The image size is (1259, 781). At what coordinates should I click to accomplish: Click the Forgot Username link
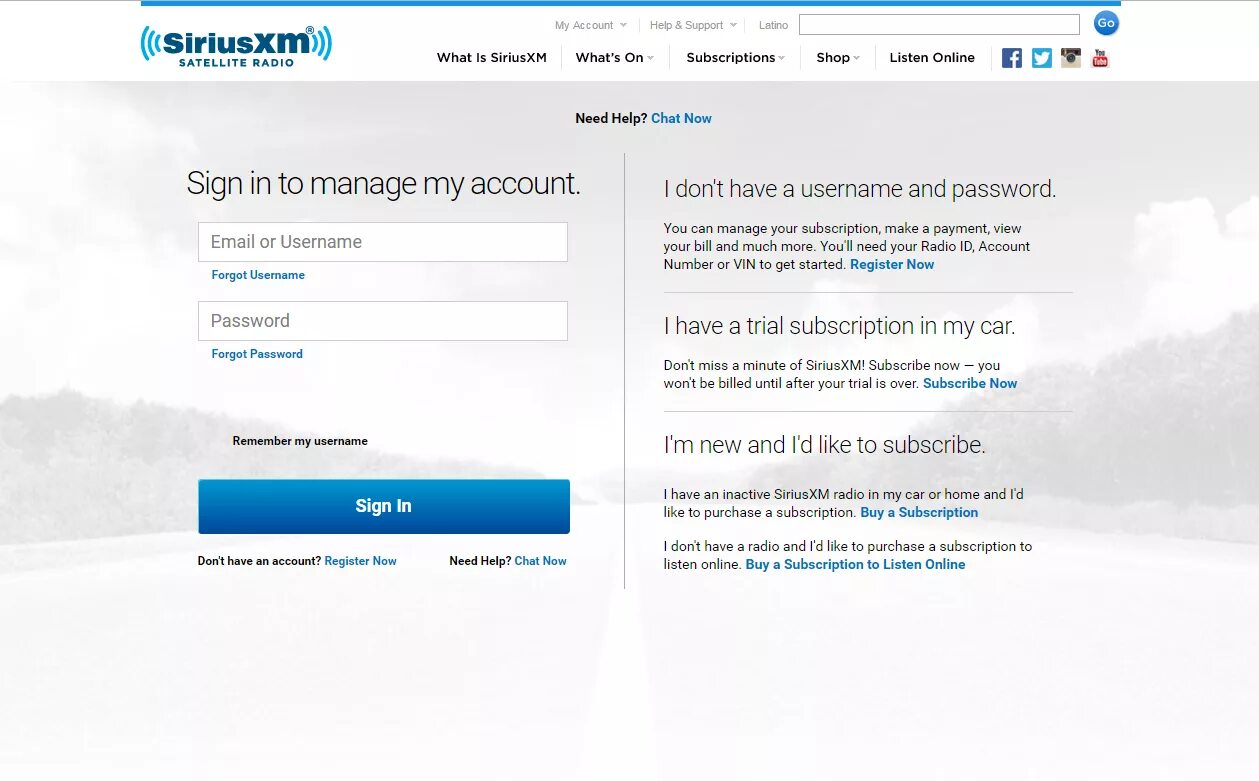258,275
